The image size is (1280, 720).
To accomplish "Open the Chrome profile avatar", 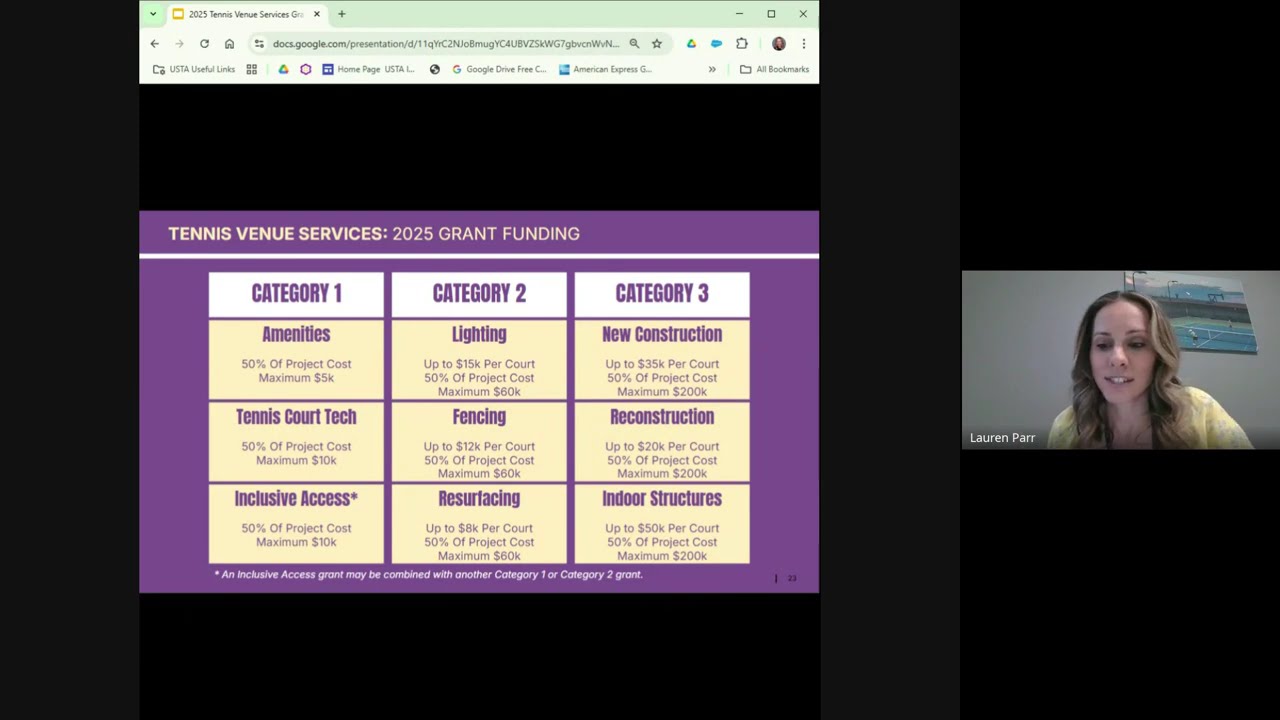I will pyautogui.click(x=779, y=44).
